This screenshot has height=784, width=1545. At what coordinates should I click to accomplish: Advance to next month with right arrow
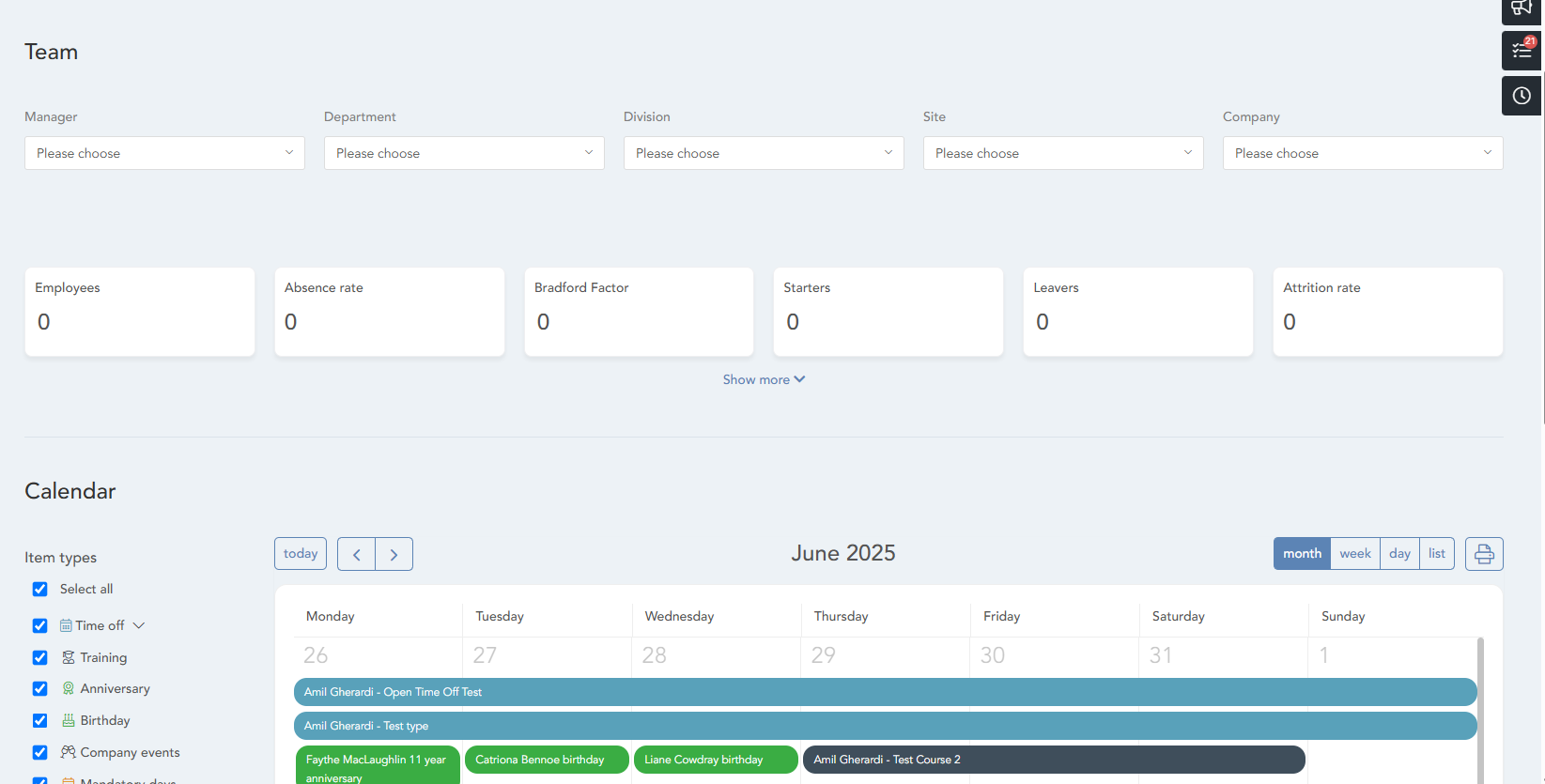coord(394,554)
